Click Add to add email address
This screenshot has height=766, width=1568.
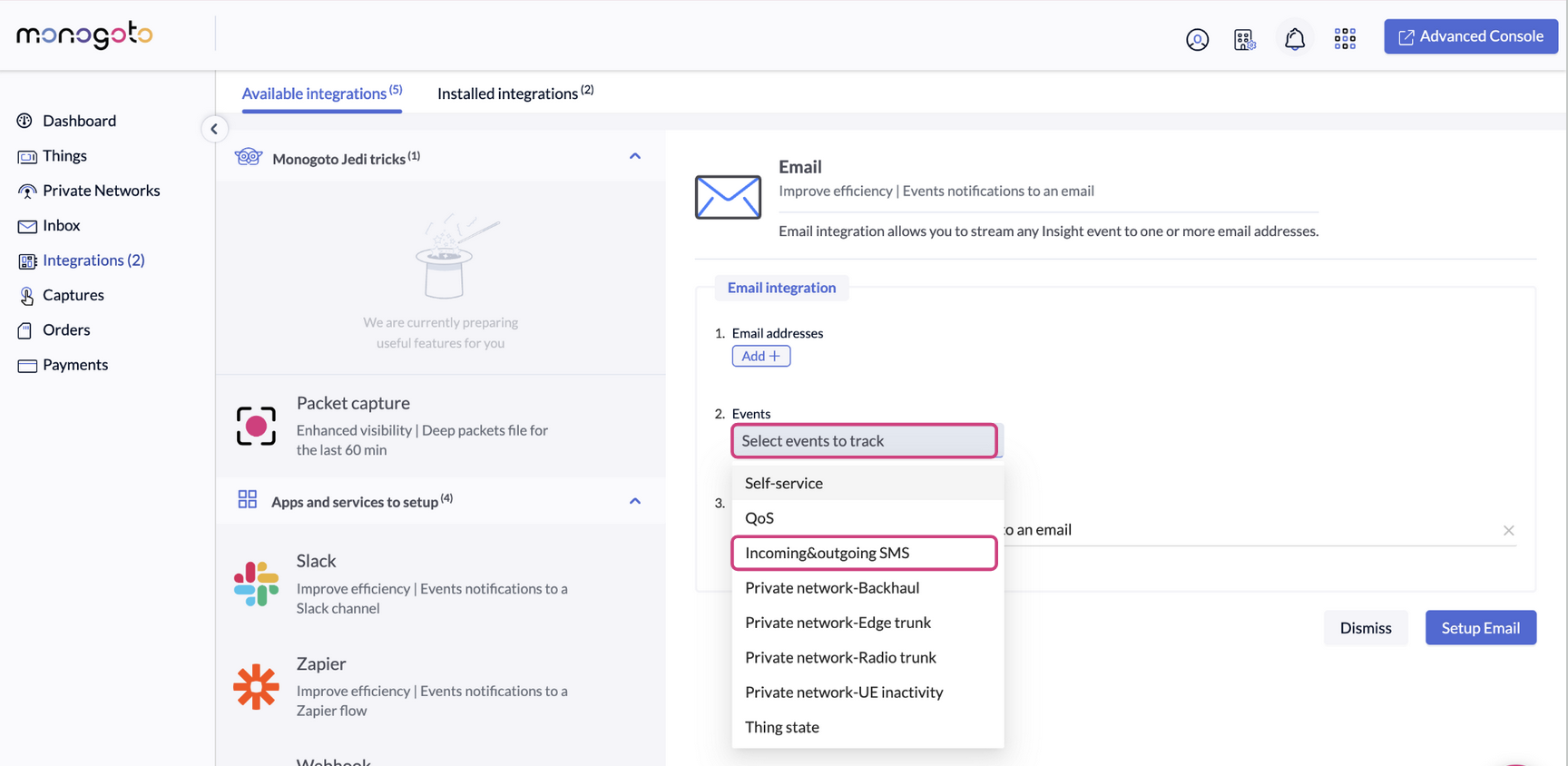760,356
